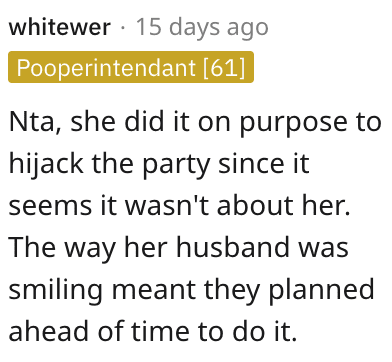The image size is (392, 362).
Task: Click the word 'planned' in the comment
Action: [321, 291]
